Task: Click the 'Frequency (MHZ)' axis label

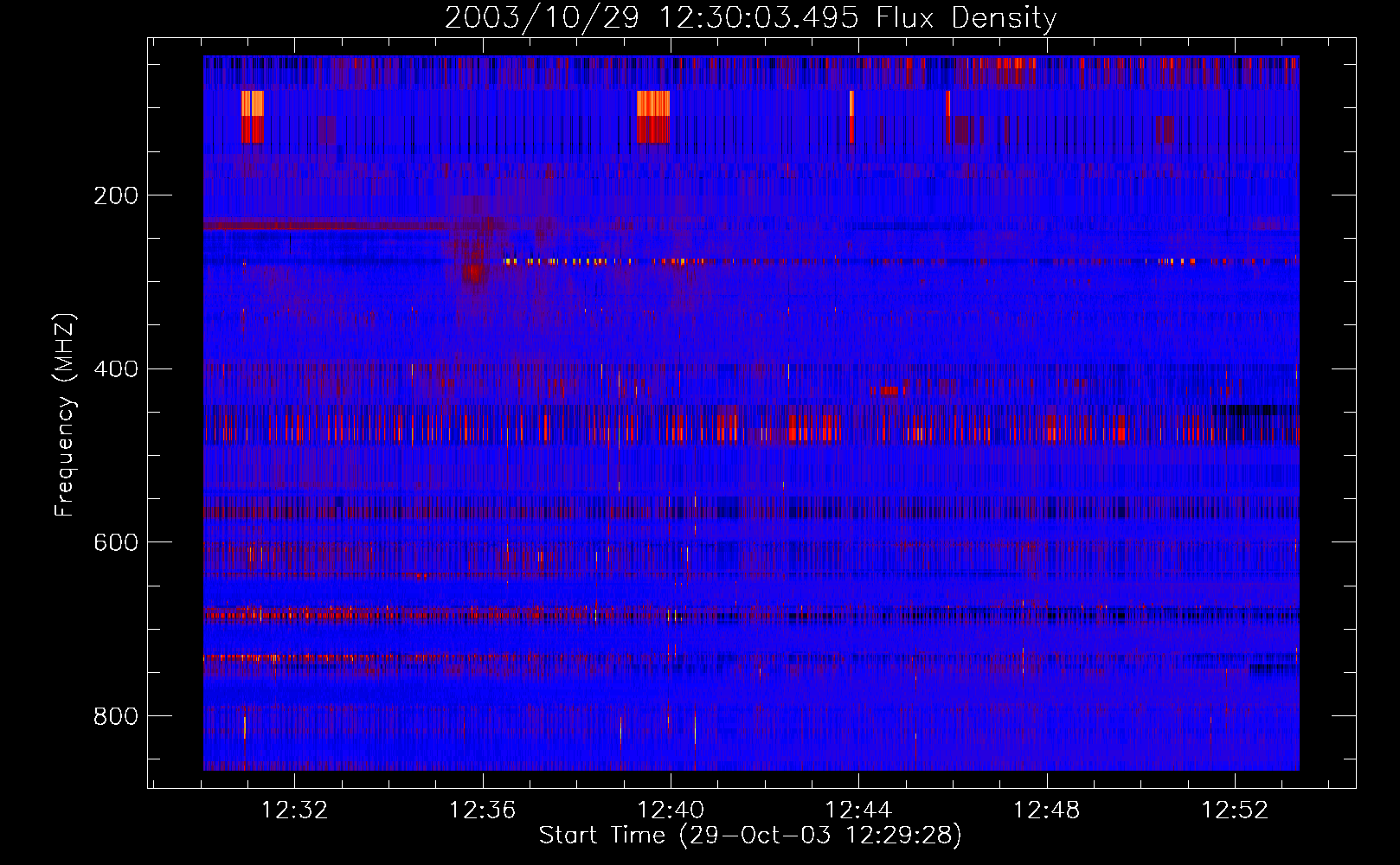Action: click(x=64, y=414)
